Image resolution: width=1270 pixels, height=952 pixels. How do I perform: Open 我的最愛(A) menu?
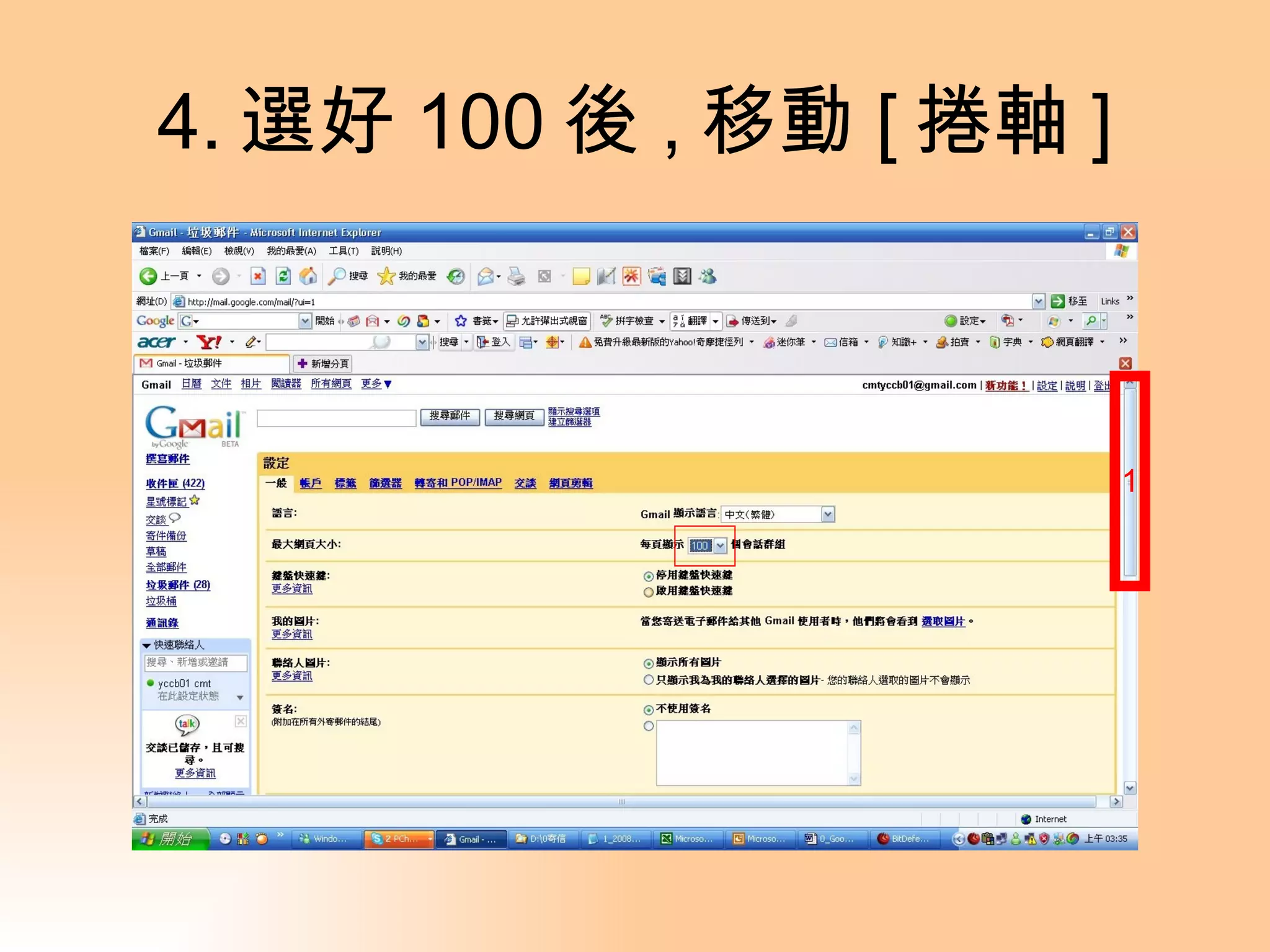(291, 251)
